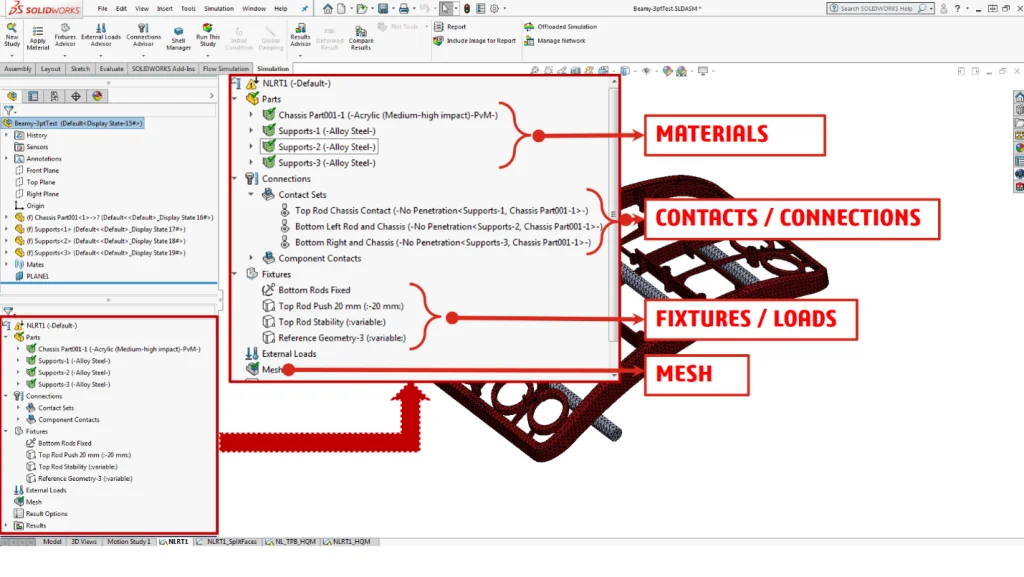
Task: Open the Connections Advisor tool
Action: [x=144, y=35]
